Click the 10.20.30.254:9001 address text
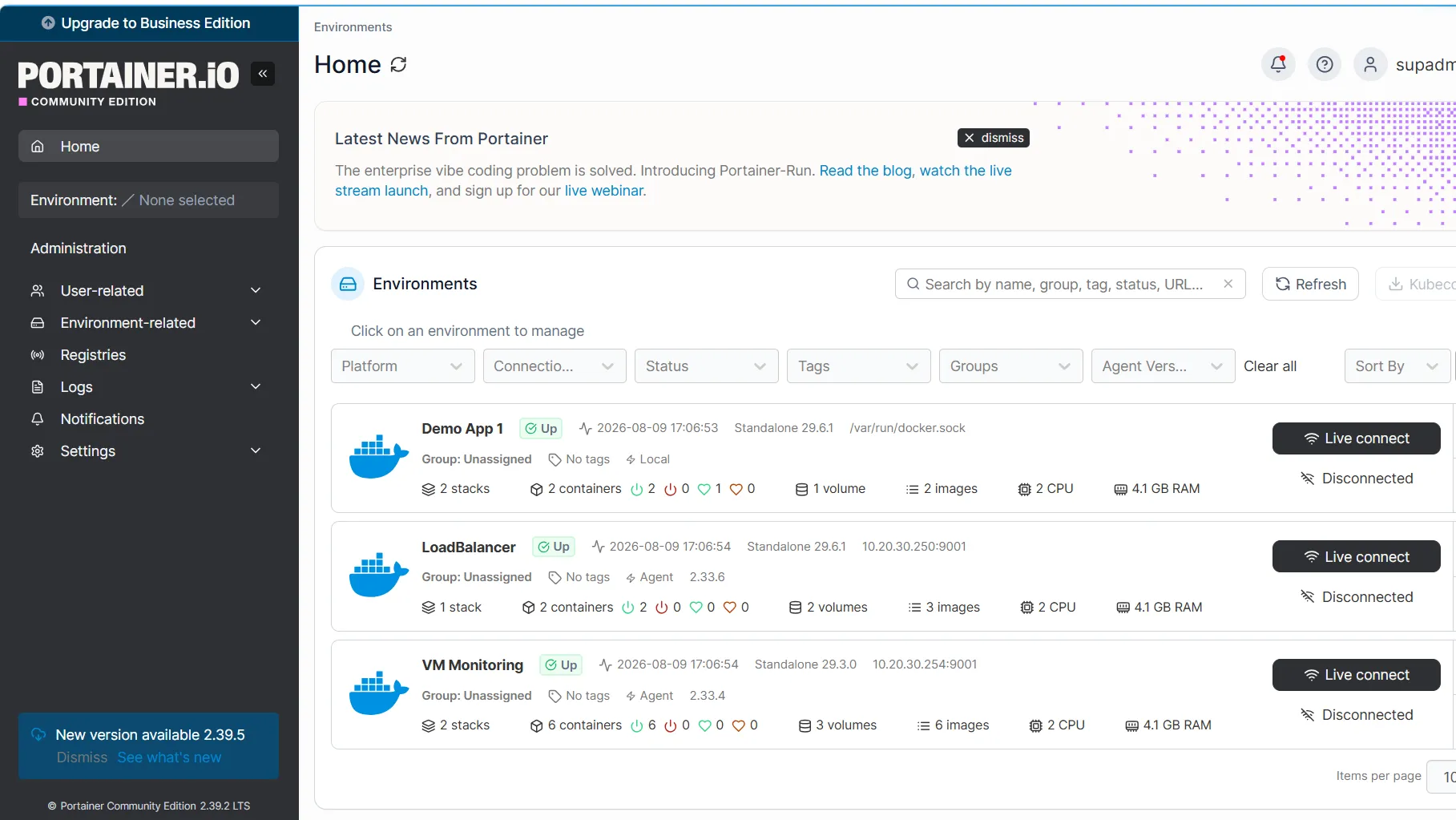 [925, 664]
